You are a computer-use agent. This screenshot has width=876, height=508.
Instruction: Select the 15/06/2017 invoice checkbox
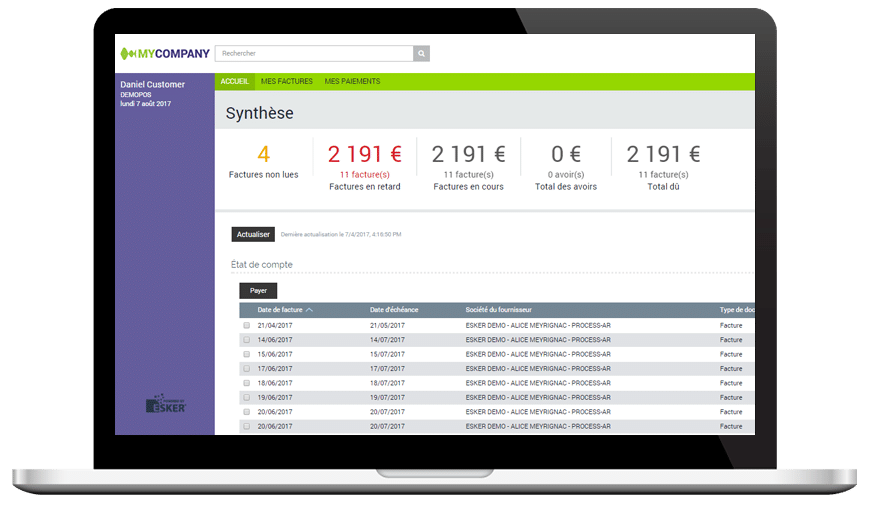[247, 354]
